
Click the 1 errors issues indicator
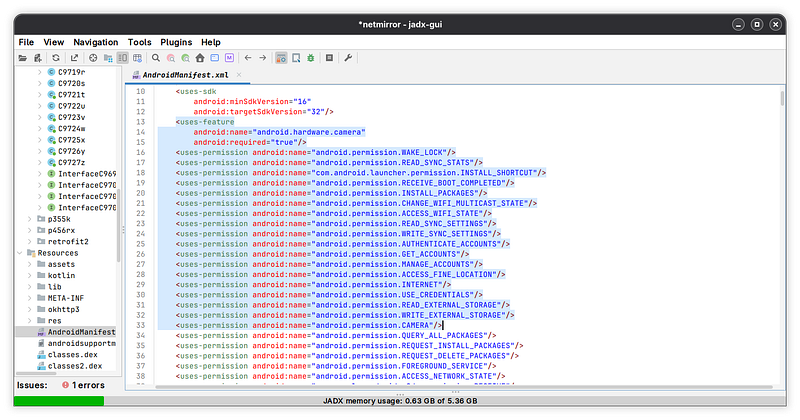[83, 385]
